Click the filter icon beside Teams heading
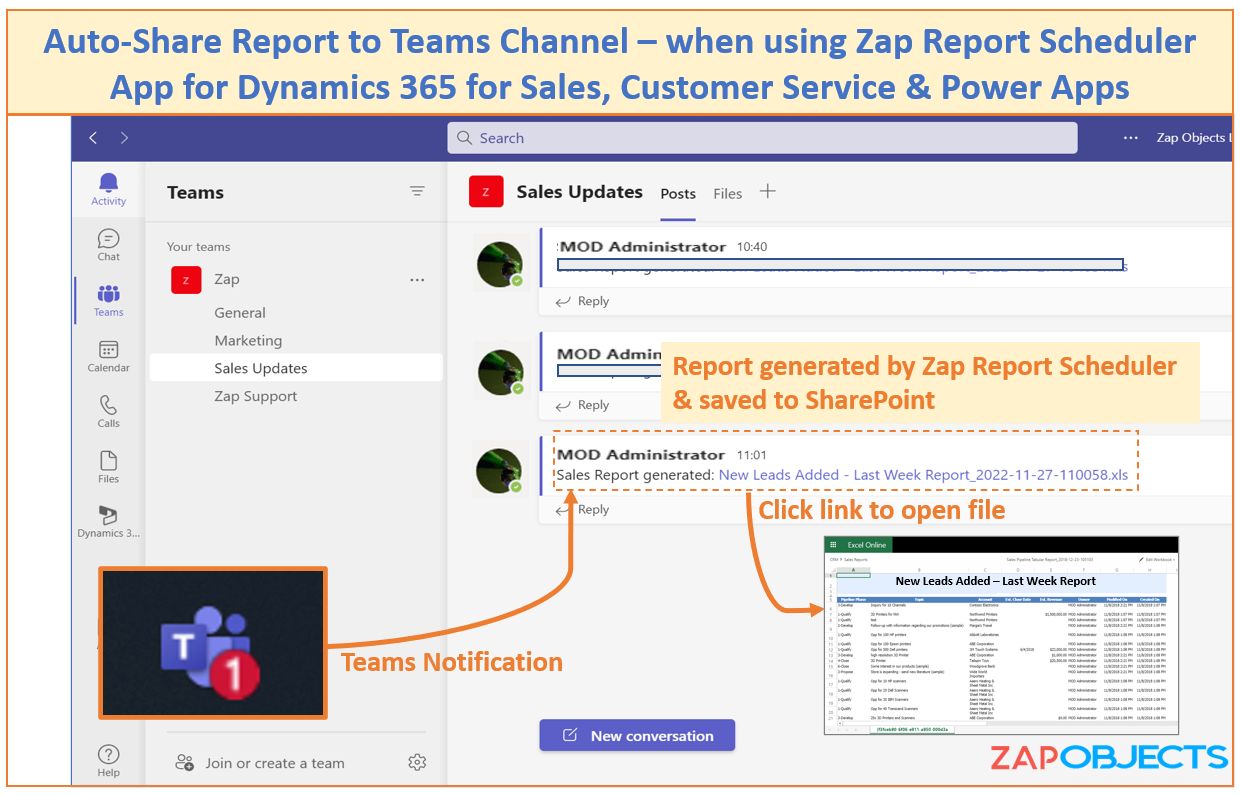 [x=417, y=192]
